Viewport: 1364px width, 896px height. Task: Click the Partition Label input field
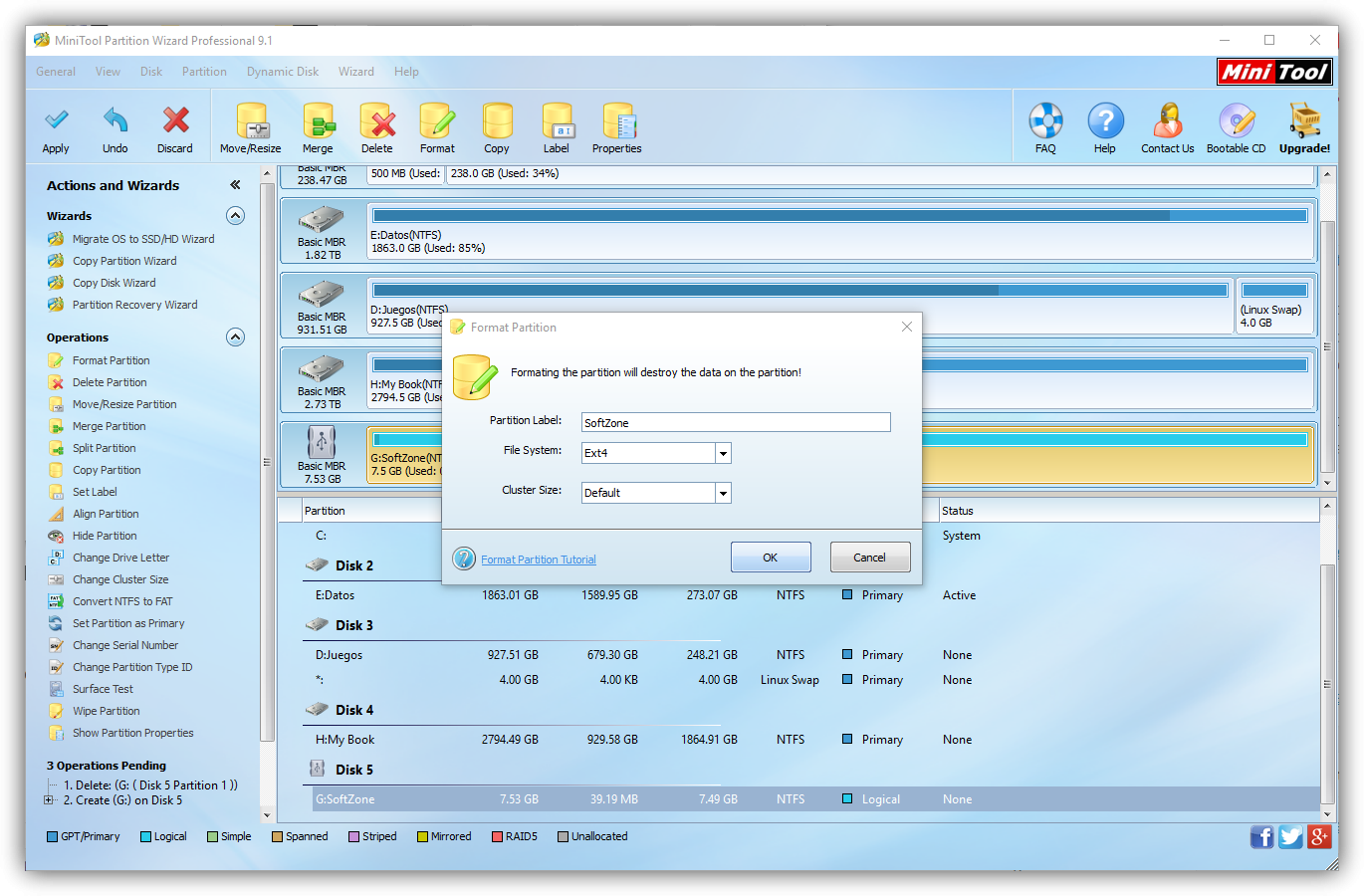click(x=736, y=423)
